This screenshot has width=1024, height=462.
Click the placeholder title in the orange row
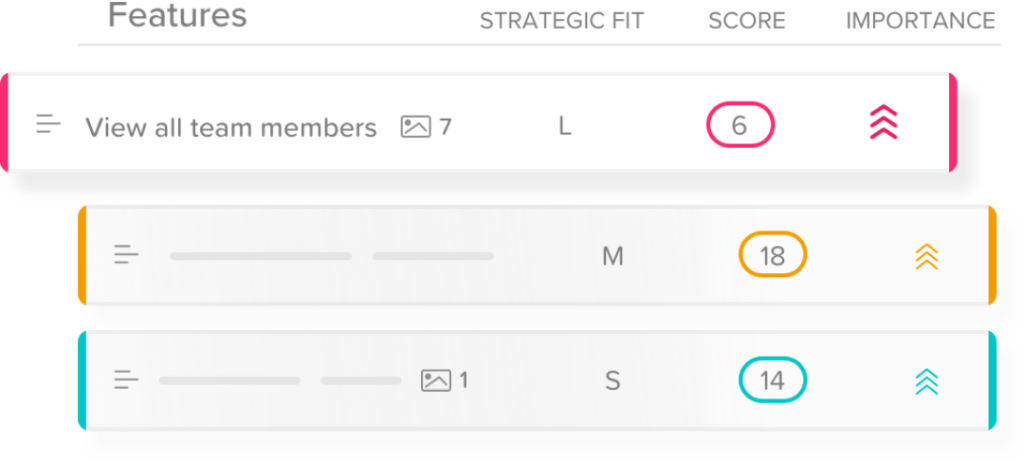point(261,256)
